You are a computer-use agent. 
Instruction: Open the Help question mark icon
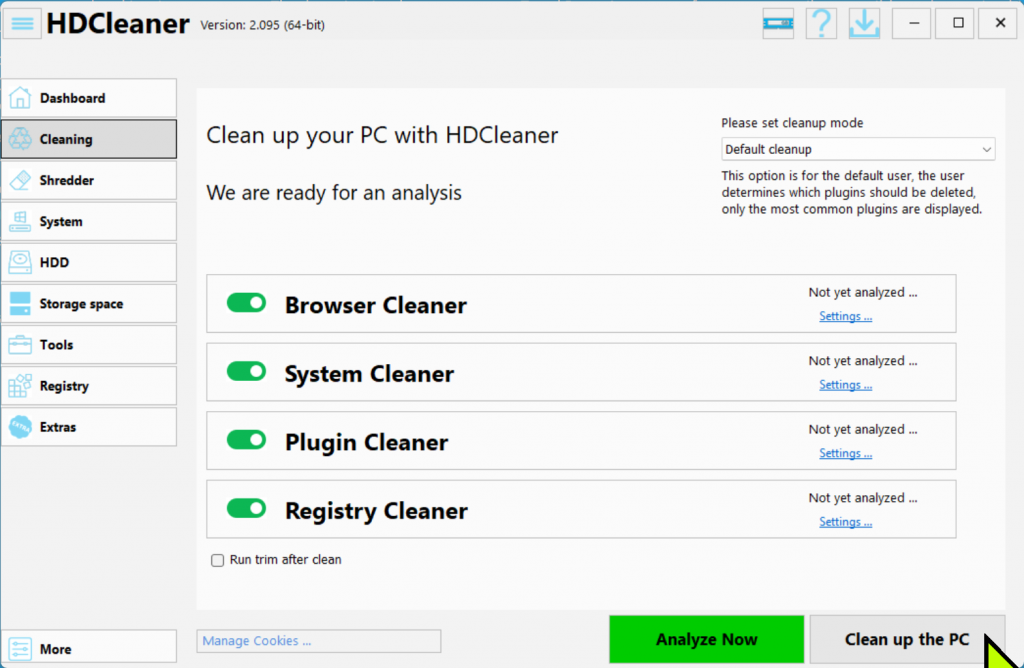[820, 23]
